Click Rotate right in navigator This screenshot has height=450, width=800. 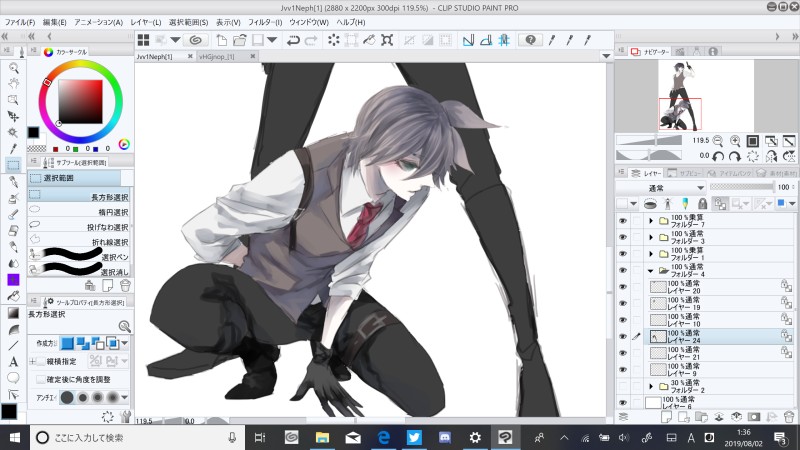click(735, 157)
